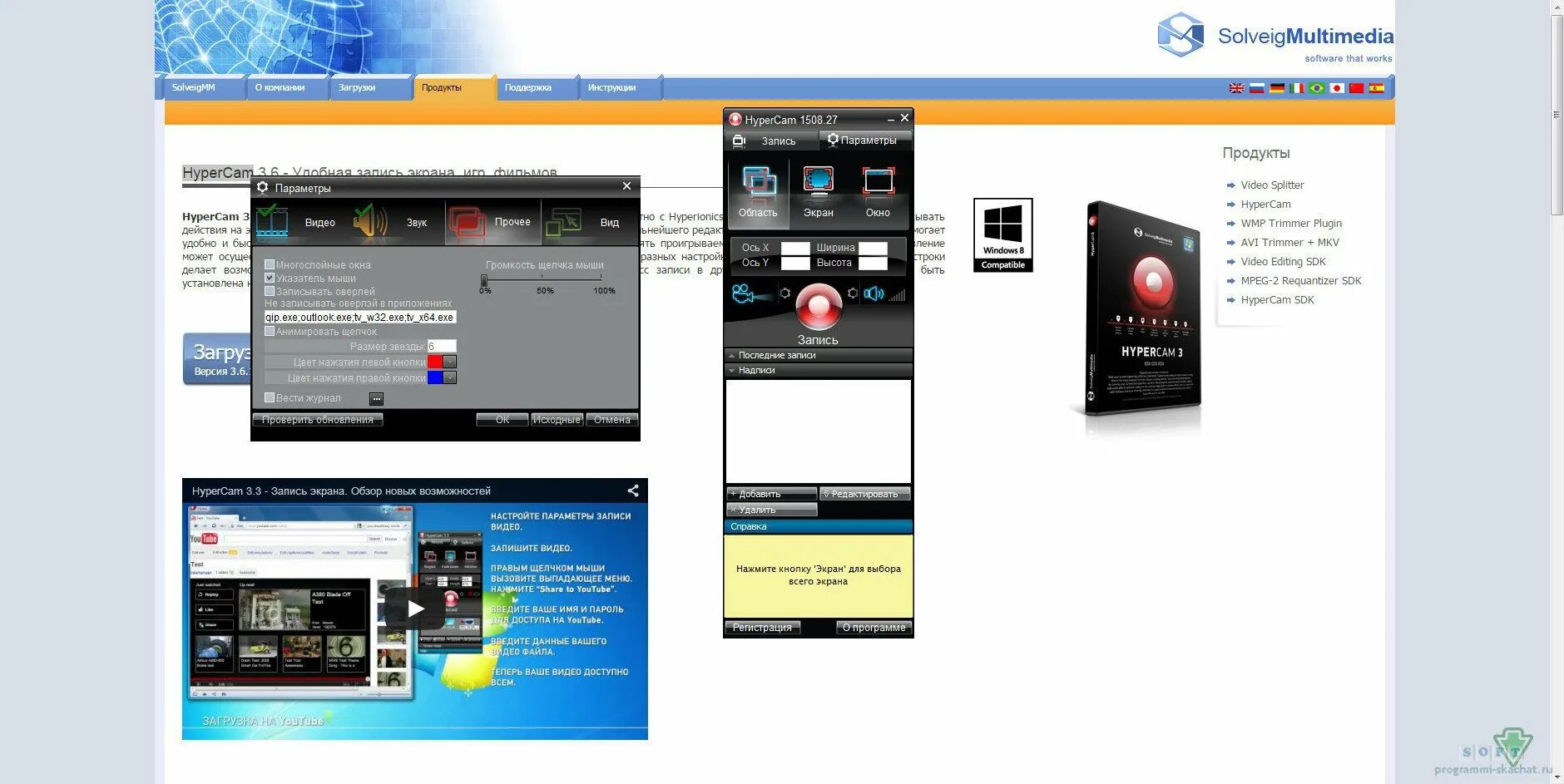Click the journal browse ellipsis button
The width and height of the screenshot is (1564, 784).
377,399
